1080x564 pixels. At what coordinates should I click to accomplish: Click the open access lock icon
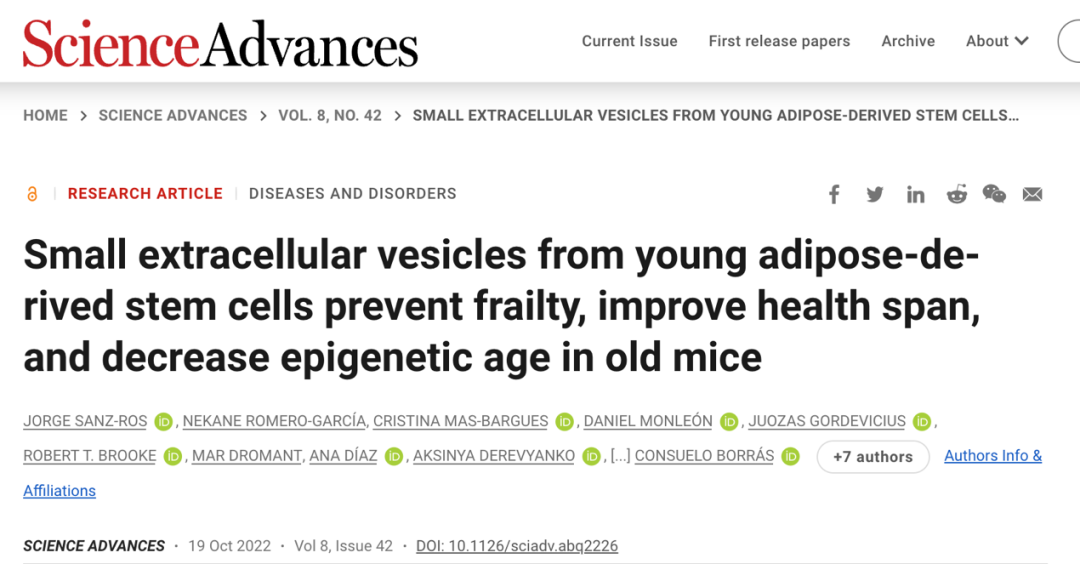point(32,194)
